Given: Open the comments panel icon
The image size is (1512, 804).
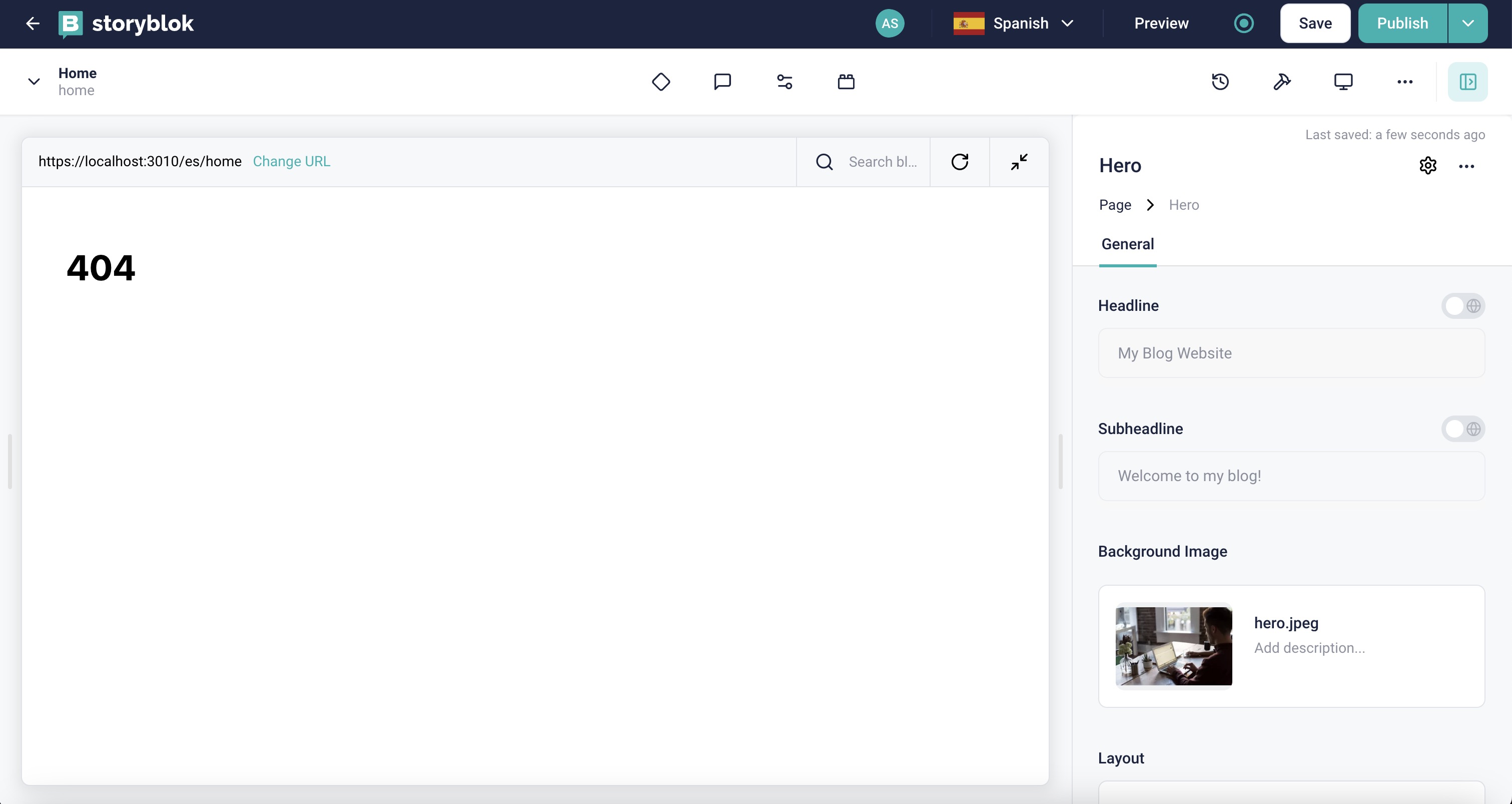Looking at the screenshot, I should [x=722, y=82].
